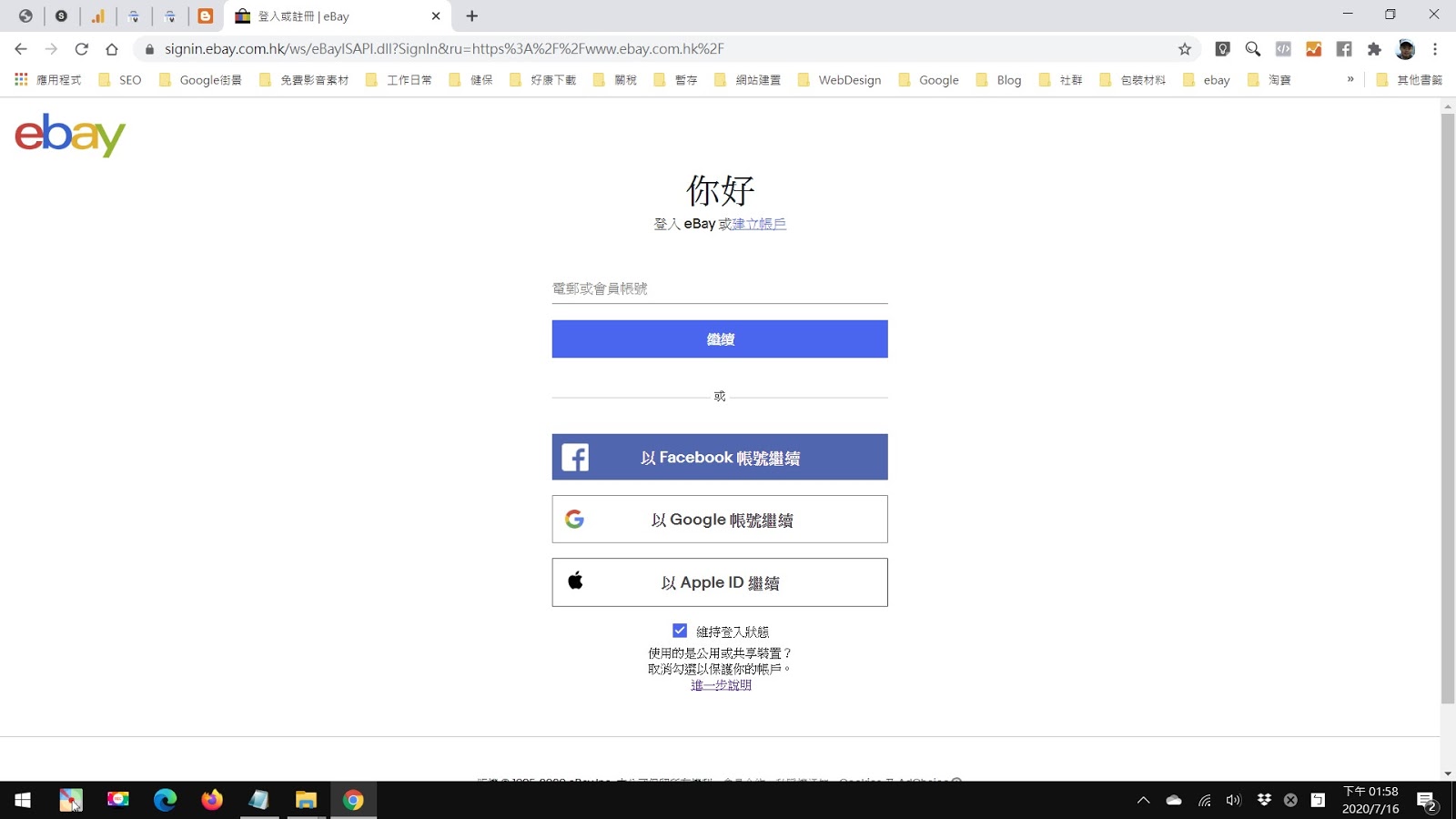Click the address bar URL
Screen dimensions: 1456x819
coord(445,49)
